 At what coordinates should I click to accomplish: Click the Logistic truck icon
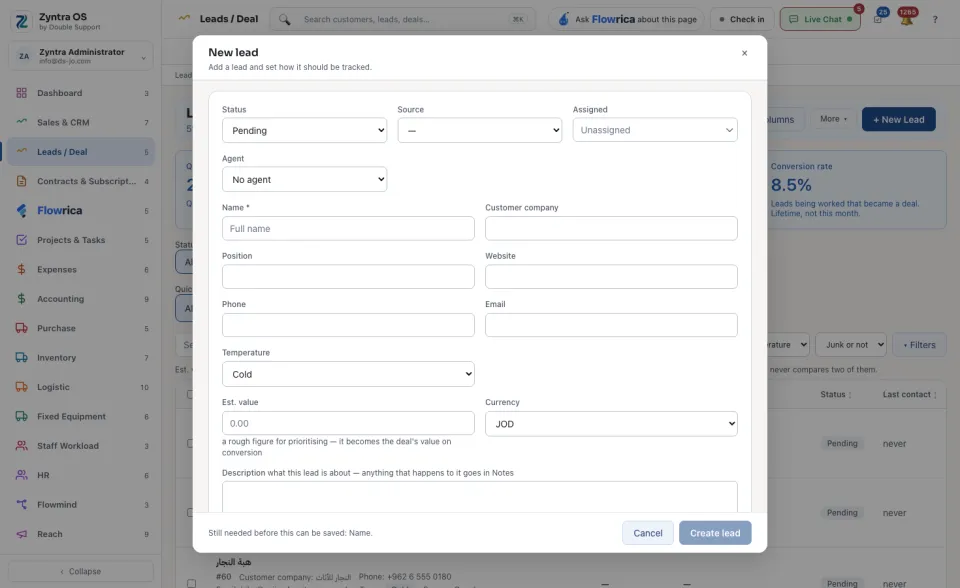(x=21, y=387)
